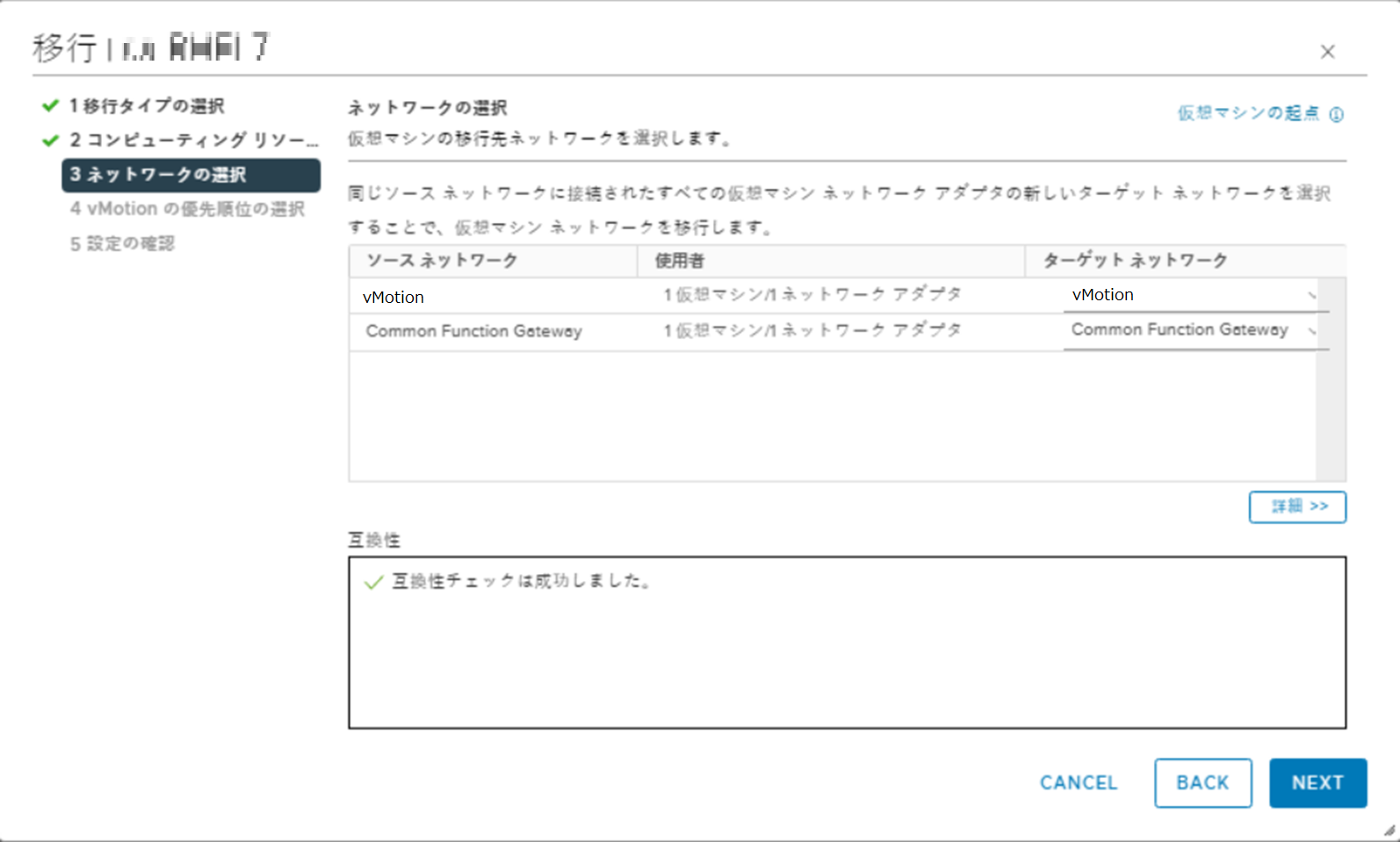
Task: Click the info icon beside 仮想マシンの起点
Action: tap(1336, 114)
